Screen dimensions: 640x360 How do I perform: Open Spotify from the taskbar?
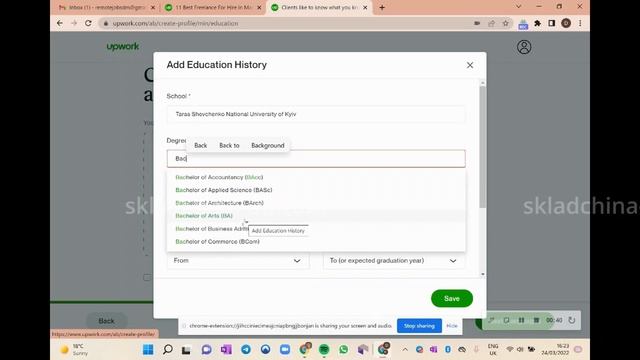[x=324, y=349]
